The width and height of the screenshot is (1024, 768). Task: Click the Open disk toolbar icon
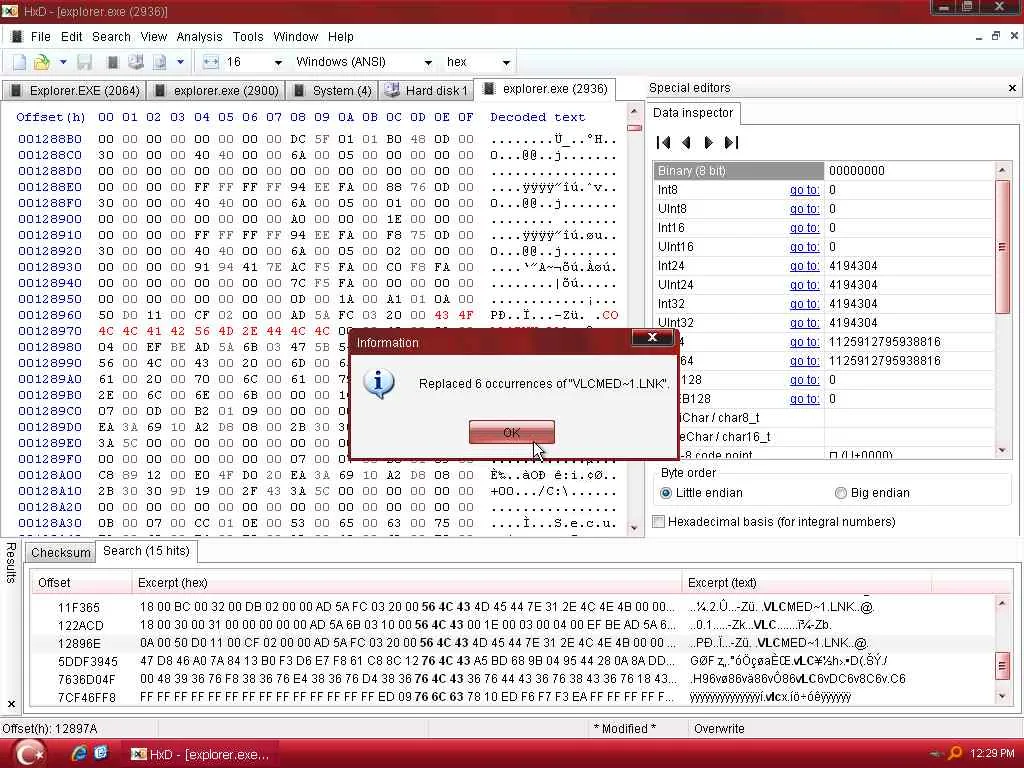tap(135, 62)
